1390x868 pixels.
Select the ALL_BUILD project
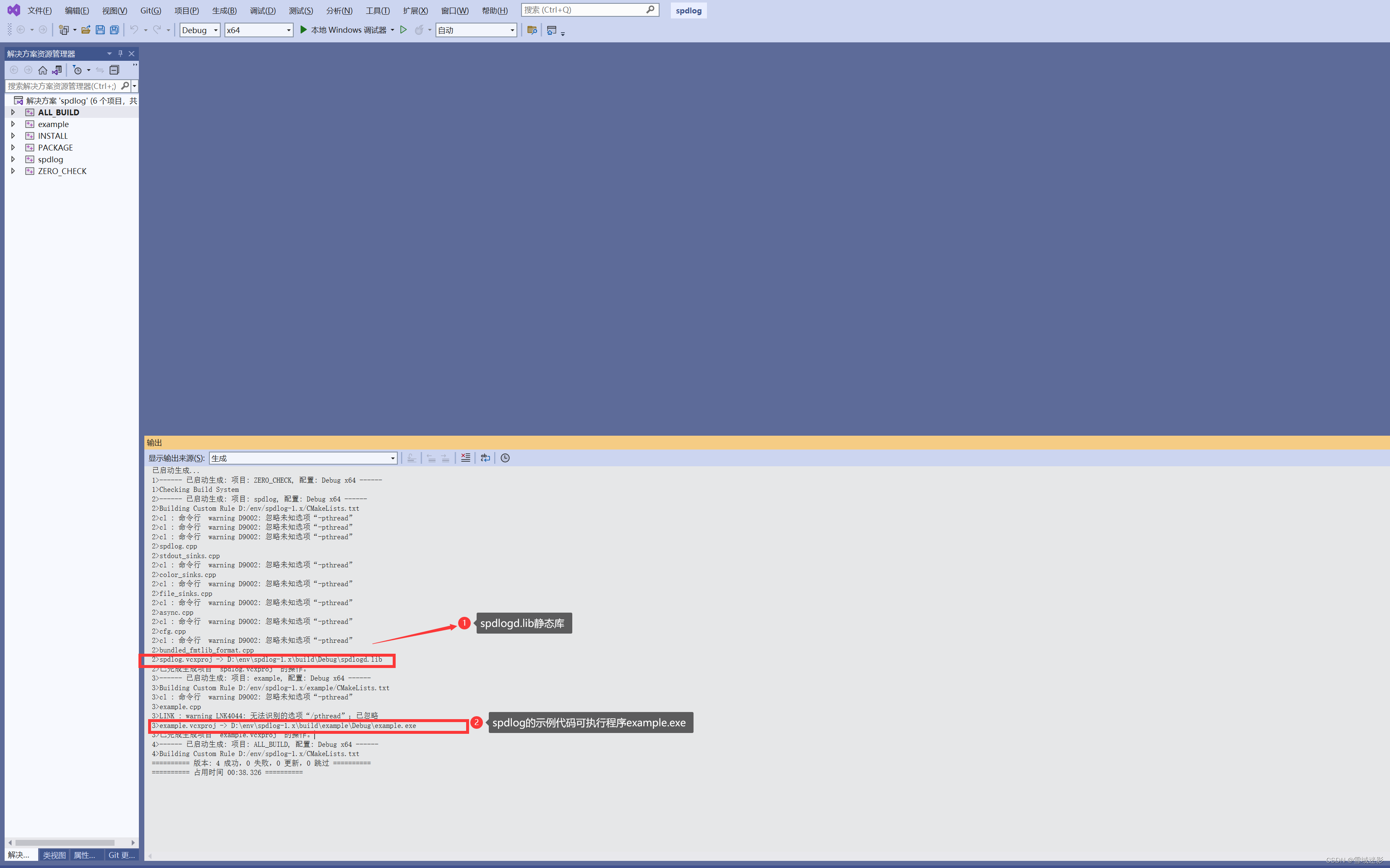coord(58,112)
